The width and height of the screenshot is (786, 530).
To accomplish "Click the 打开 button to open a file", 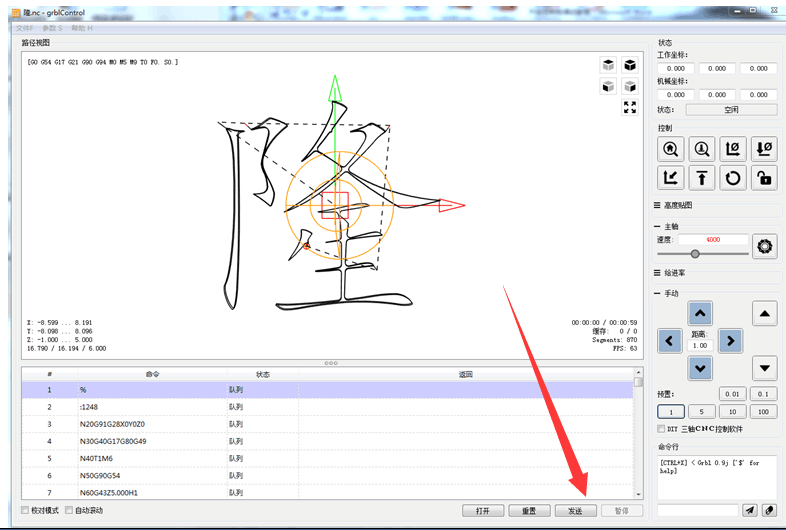I will tap(483, 511).
